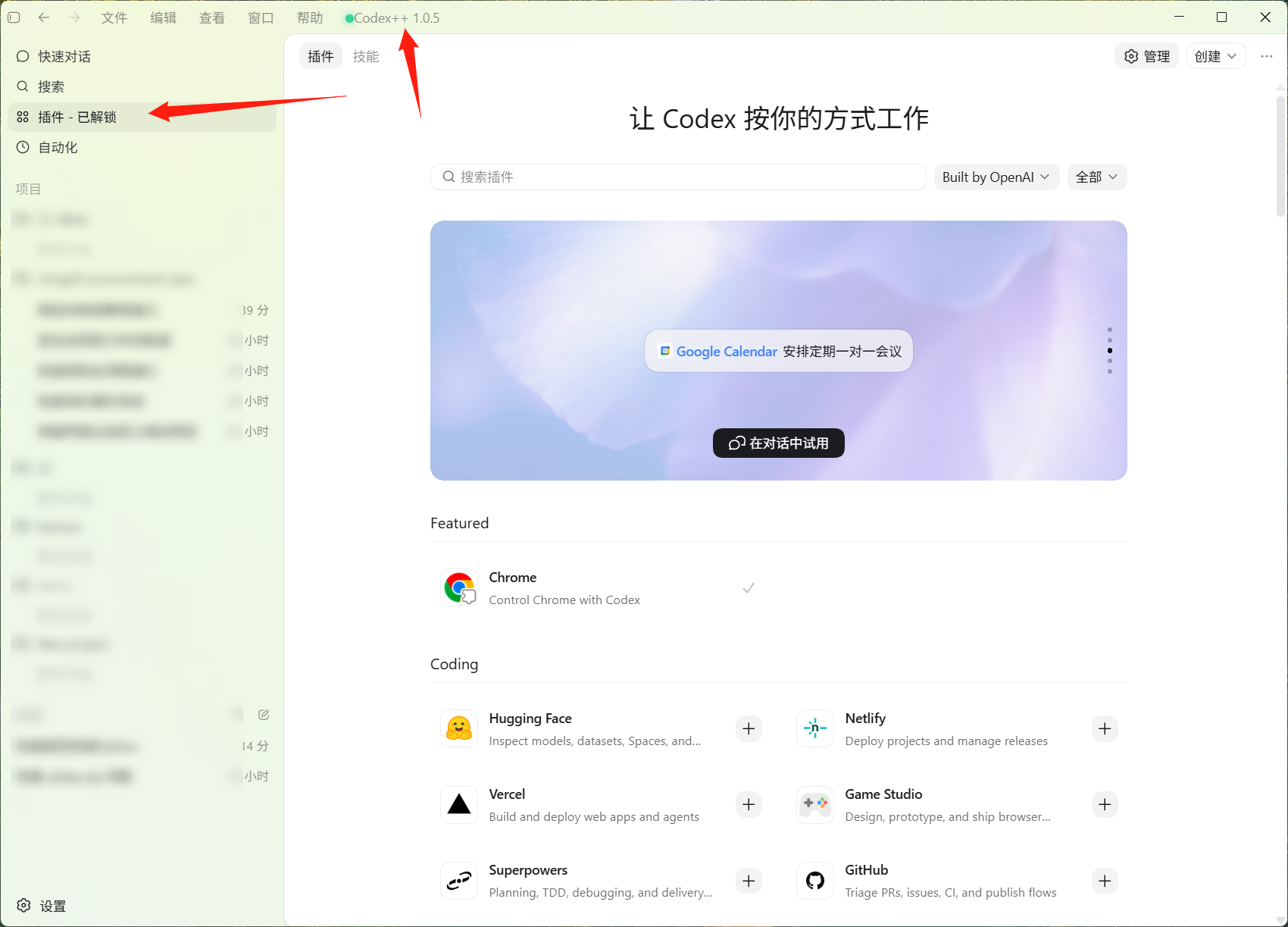The height and width of the screenshot is (927, 1288).
Task: Open the 编辑 menu
Action: pyautogui.click(x=163, y=17)
